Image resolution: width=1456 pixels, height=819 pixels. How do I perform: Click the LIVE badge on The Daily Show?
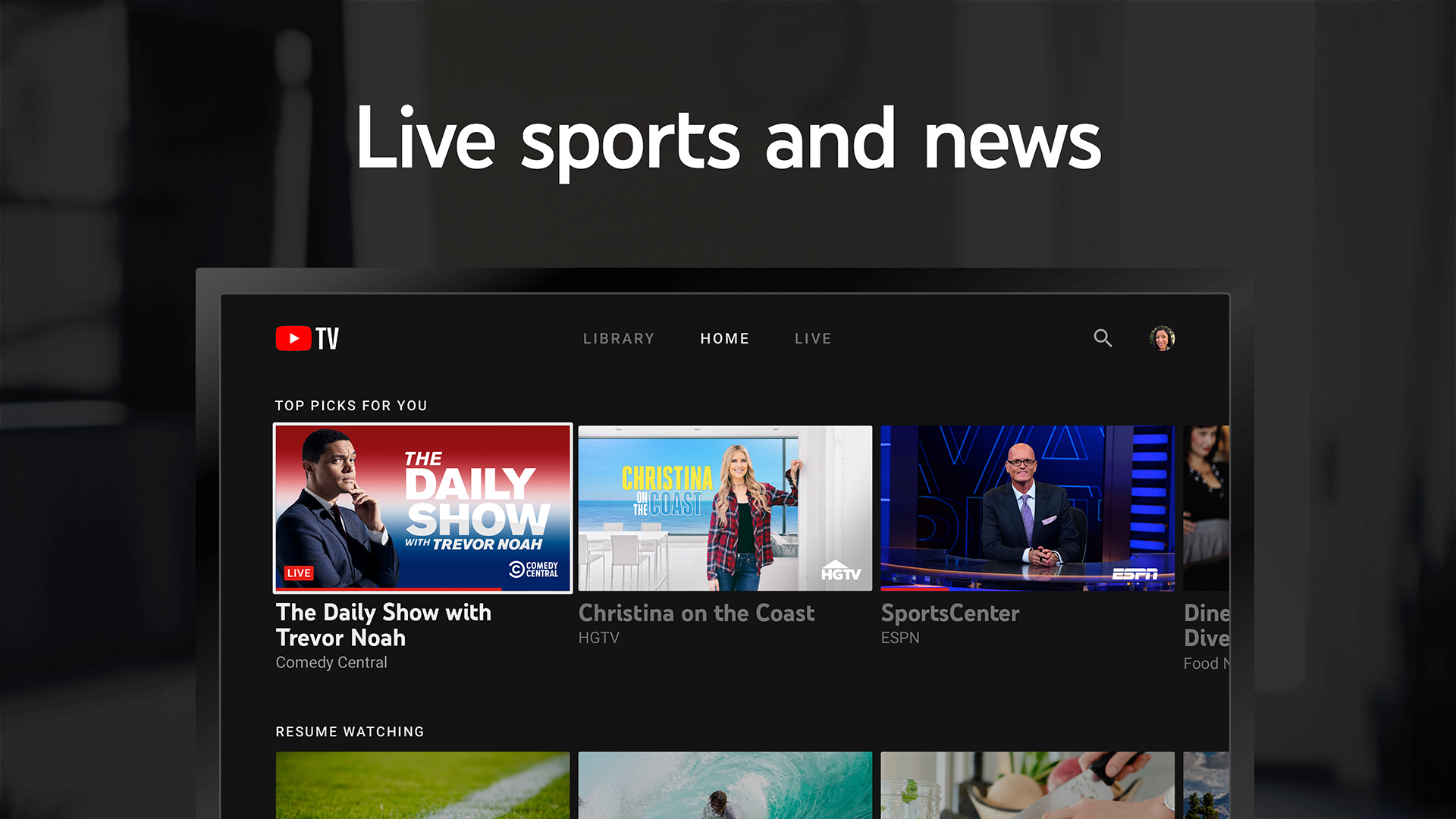[x=299, y=573]
